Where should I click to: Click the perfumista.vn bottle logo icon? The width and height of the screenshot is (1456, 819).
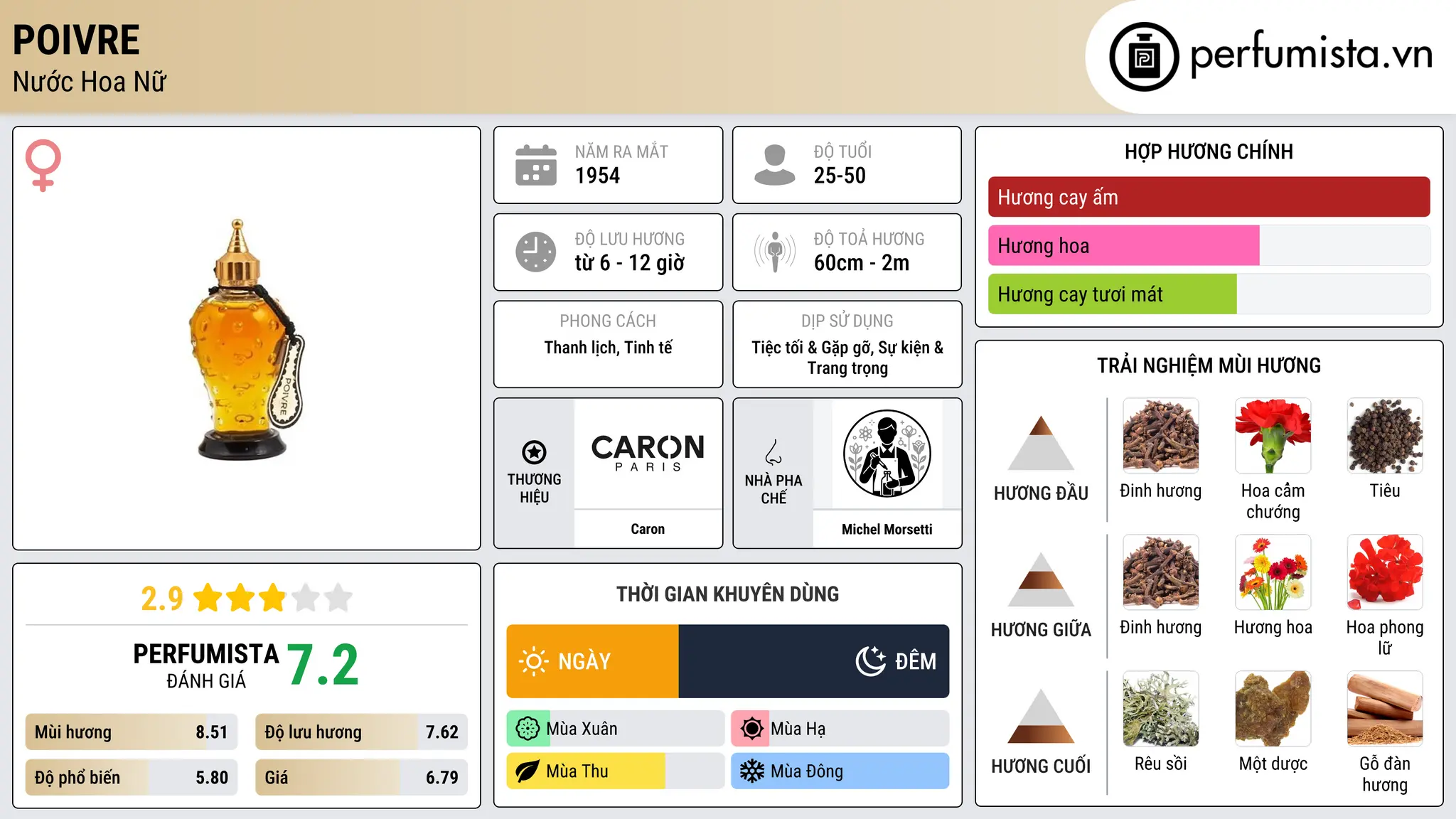coord(1144,57)
